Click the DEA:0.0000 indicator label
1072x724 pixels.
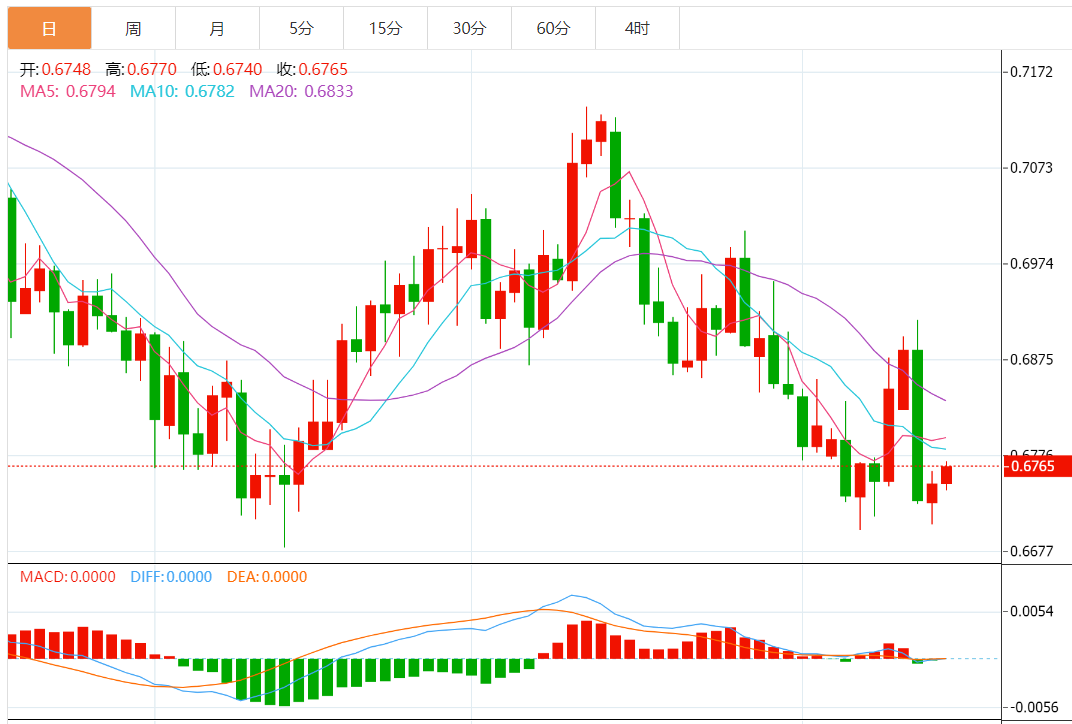(267, 577)
